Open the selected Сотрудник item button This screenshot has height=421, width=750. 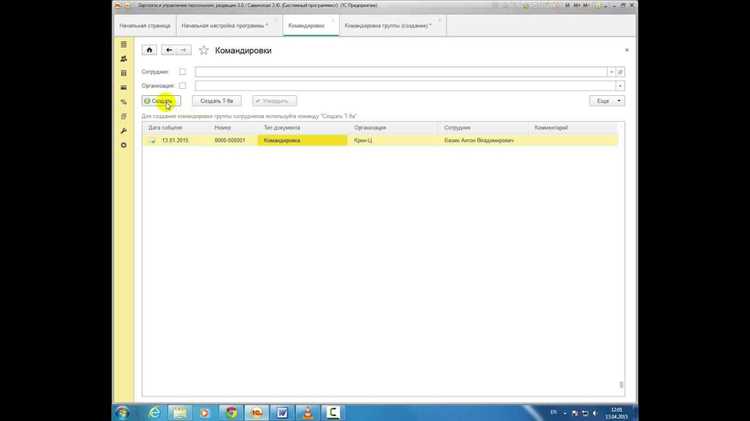(620, 72)
